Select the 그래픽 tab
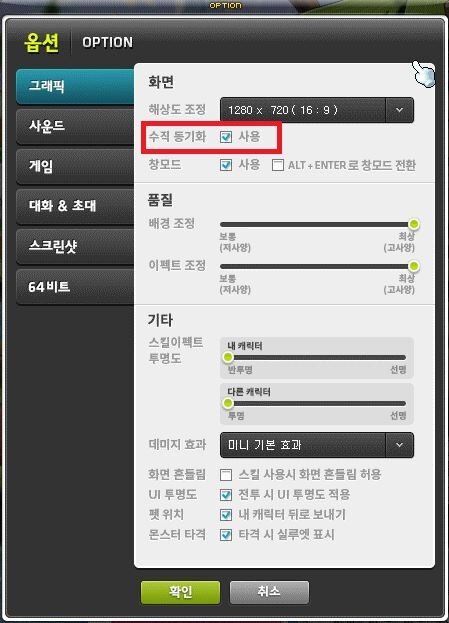This screenshot has width=449, height=623. tap(75, 86)
